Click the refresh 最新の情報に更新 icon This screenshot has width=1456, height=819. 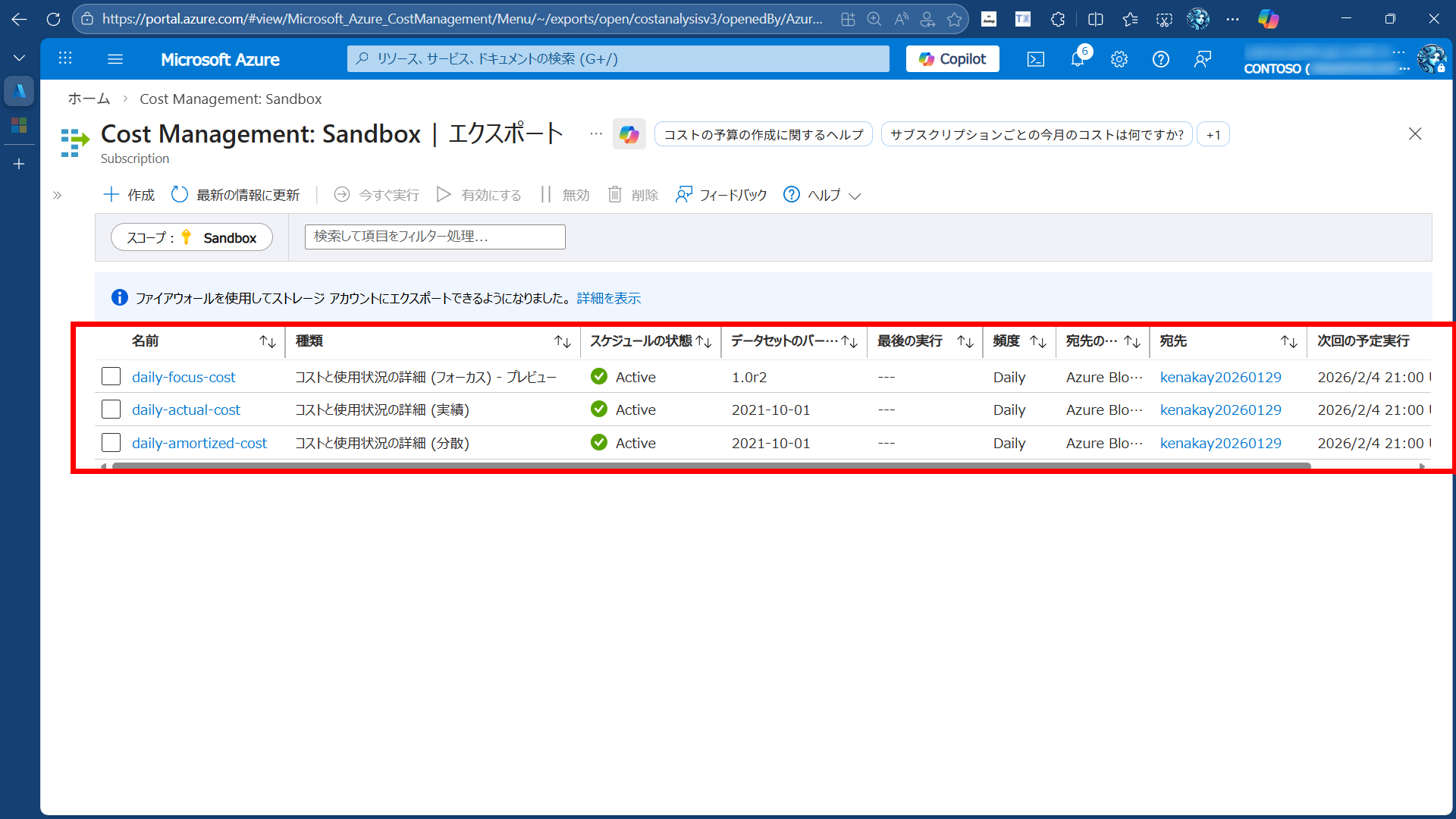180,195
